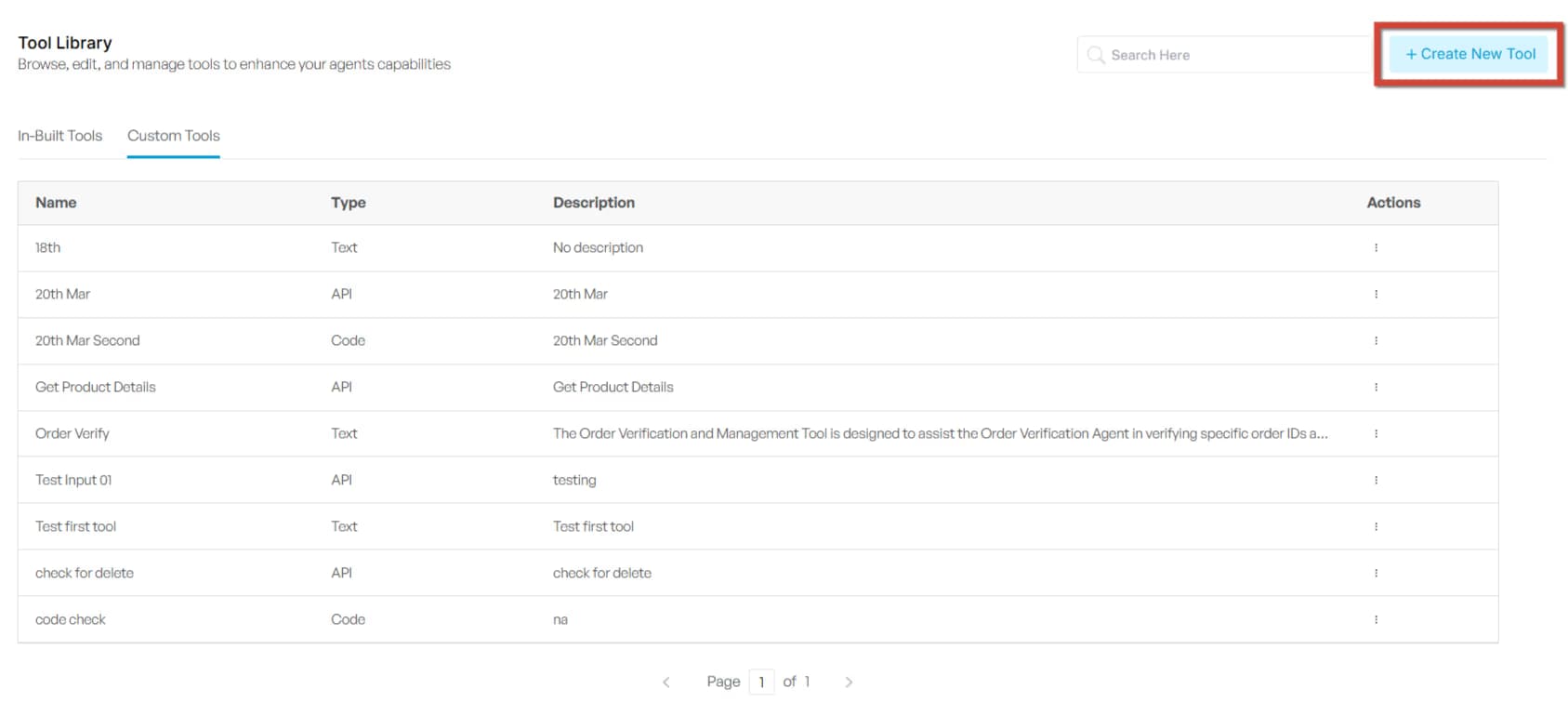Open kebab menu for 20th Mar Second
The image size is (1568, 715).
click(1376, 341)
